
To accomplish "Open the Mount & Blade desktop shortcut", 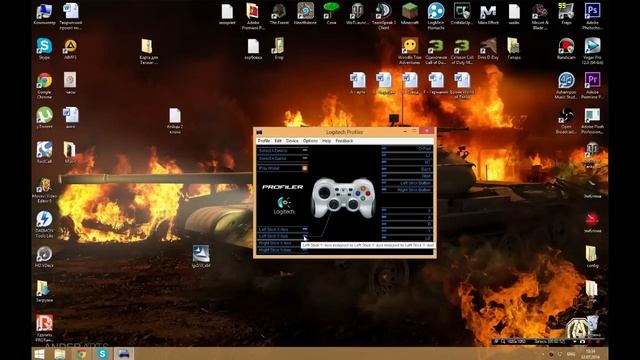I will [540, 16].
